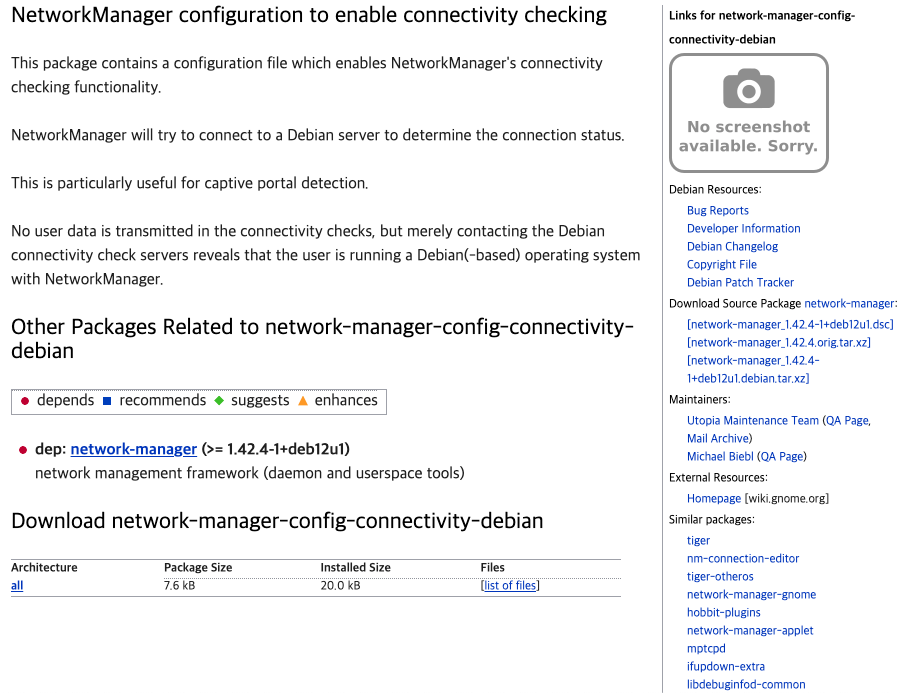
Task: Open Debian Patch Tracker link
Action: point(740,282)
